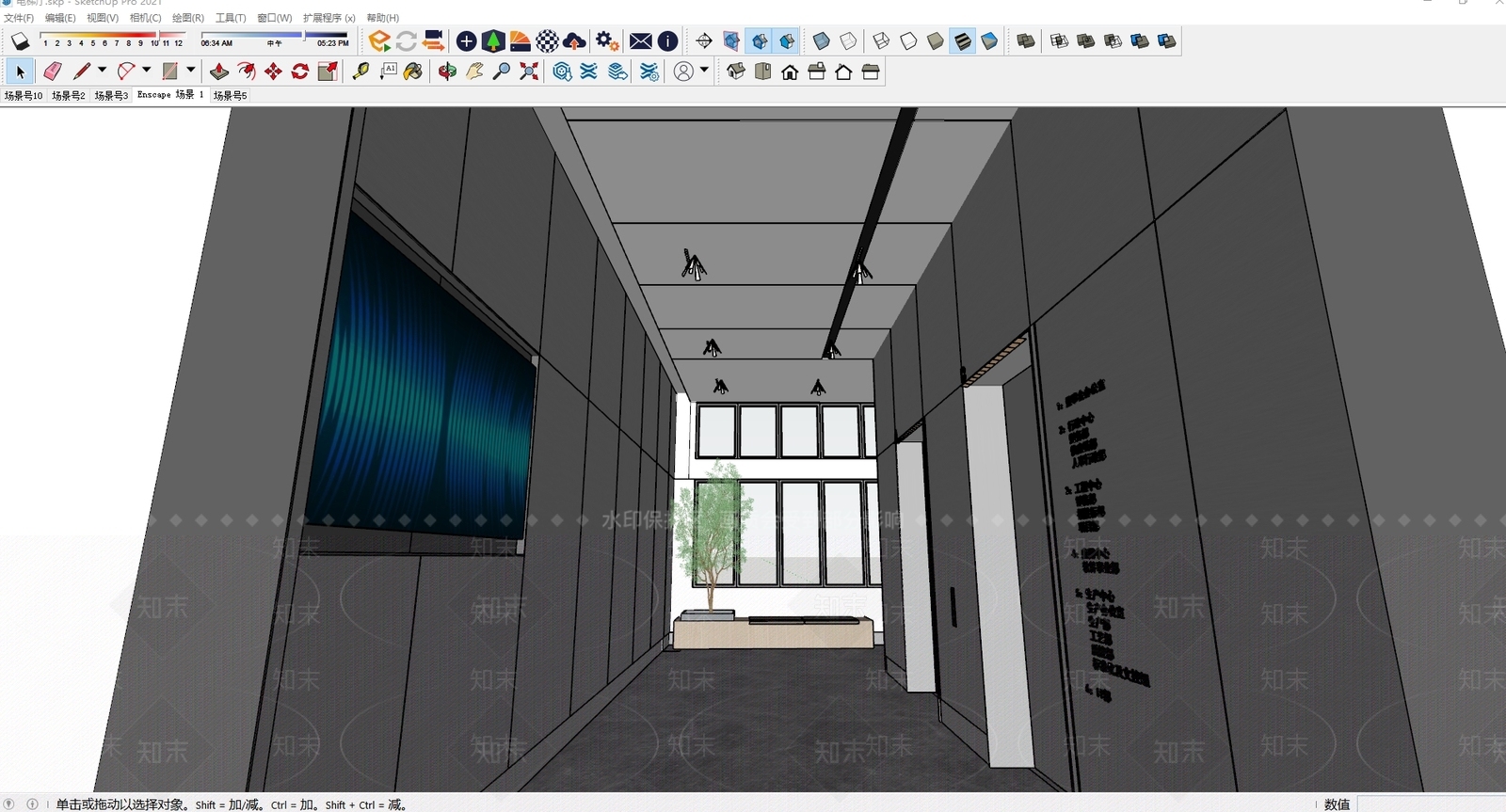Choose the red cross-arrows Move tool

coord(273,72)
